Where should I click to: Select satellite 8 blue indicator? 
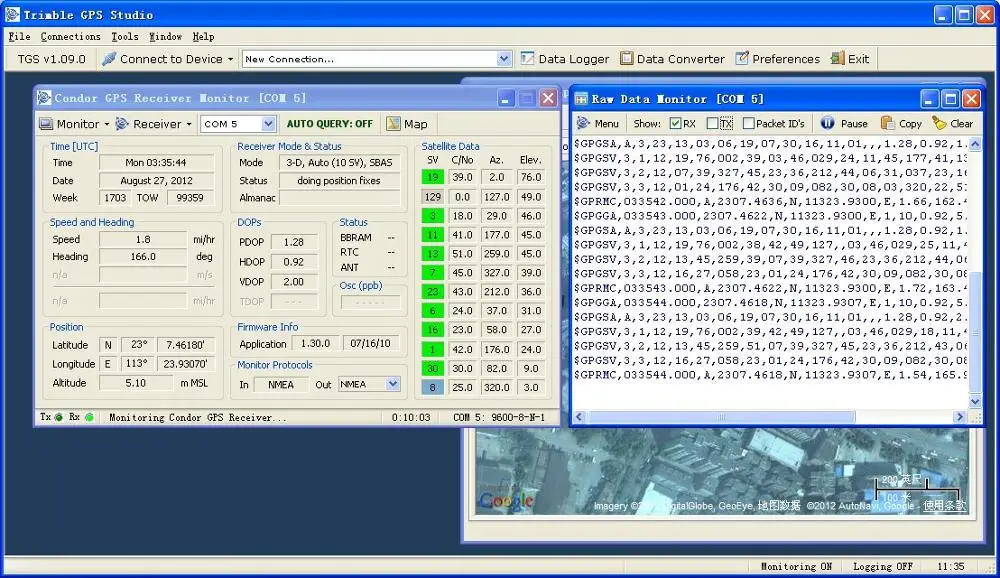point(432,387)
